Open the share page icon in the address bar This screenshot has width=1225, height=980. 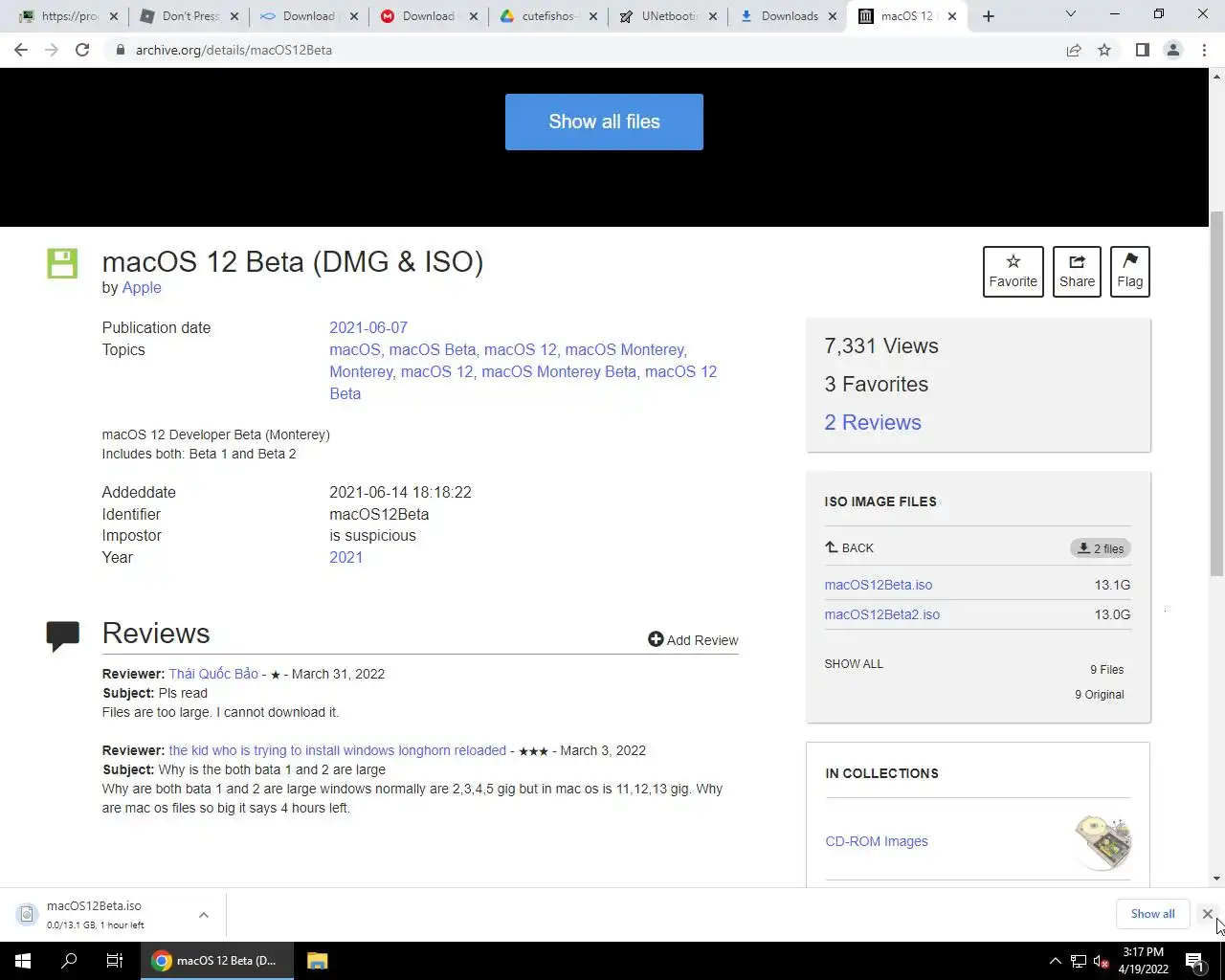point(1074,50)
